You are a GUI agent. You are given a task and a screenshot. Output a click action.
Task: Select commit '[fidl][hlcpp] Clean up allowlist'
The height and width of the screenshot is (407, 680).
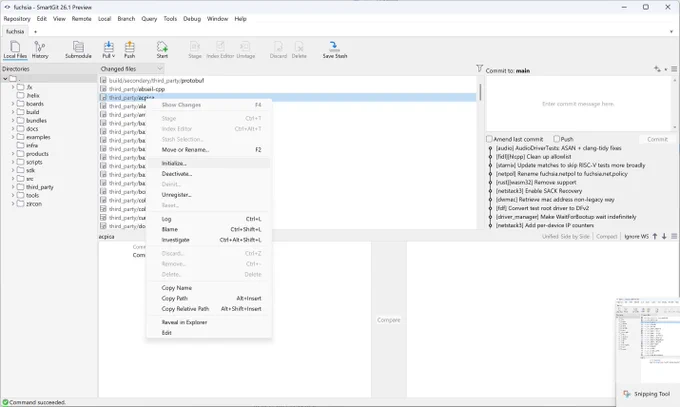(x=533, y=157)
